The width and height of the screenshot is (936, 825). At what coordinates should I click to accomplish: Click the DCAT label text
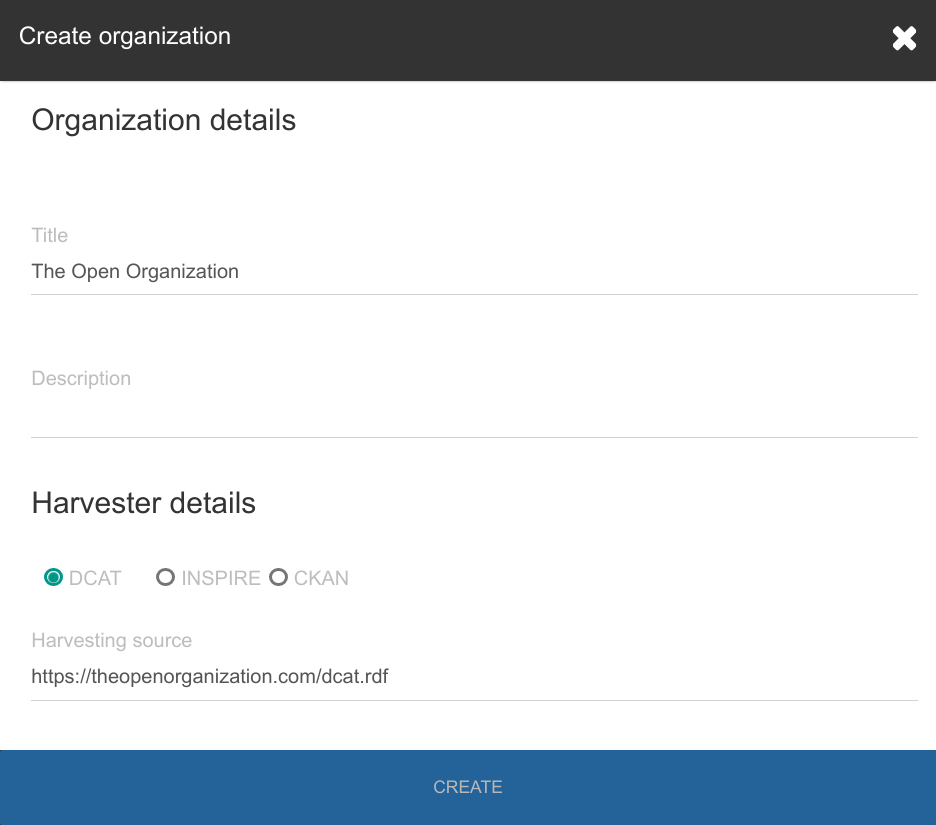point(95,578)
